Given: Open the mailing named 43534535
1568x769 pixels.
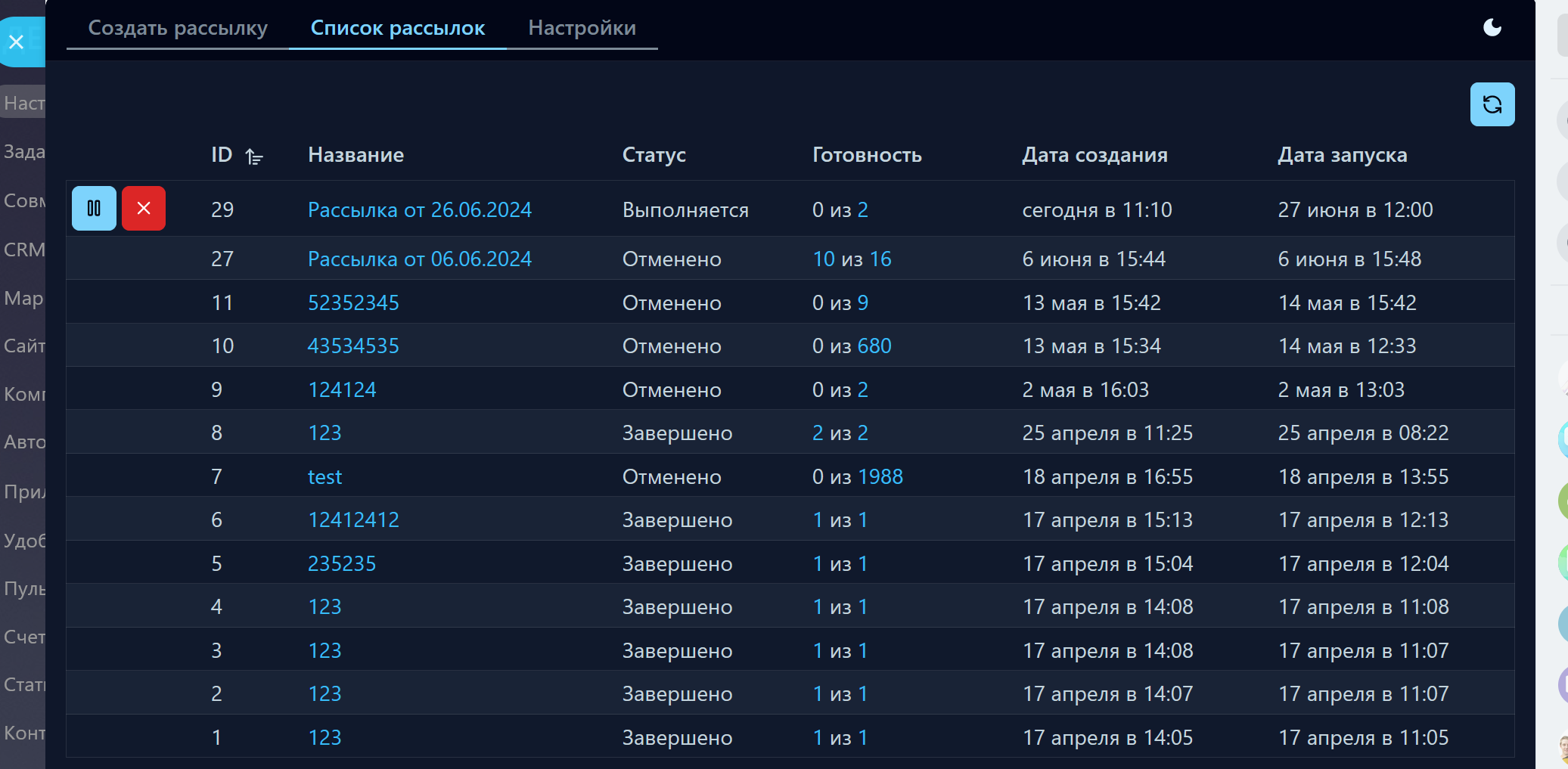Looking at the screenshot, I should pyautogui.click(x=353, y=346).
